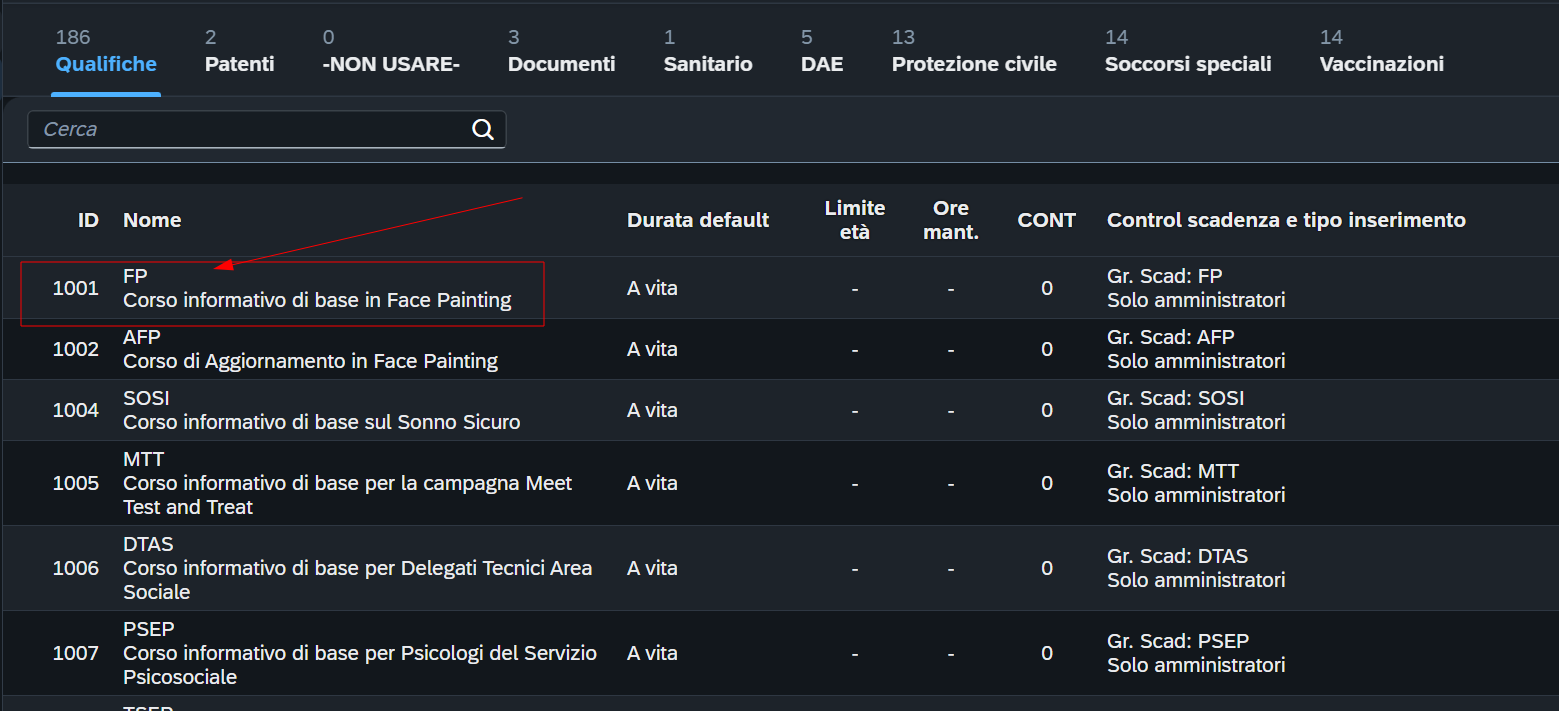
Task: Open row 1006 DTAS Delegati Tecnici
Action: [780, 568]
